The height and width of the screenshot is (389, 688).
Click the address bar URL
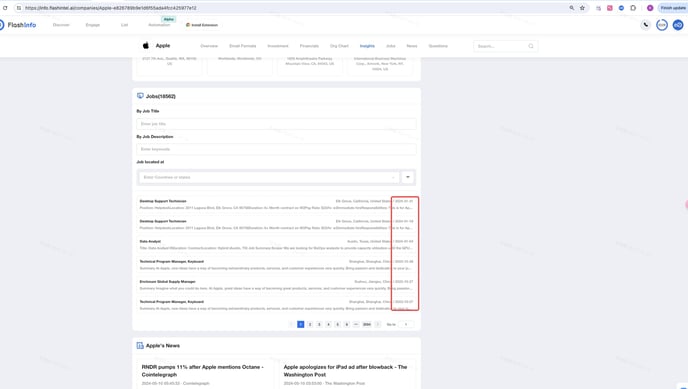pos(111,8)
